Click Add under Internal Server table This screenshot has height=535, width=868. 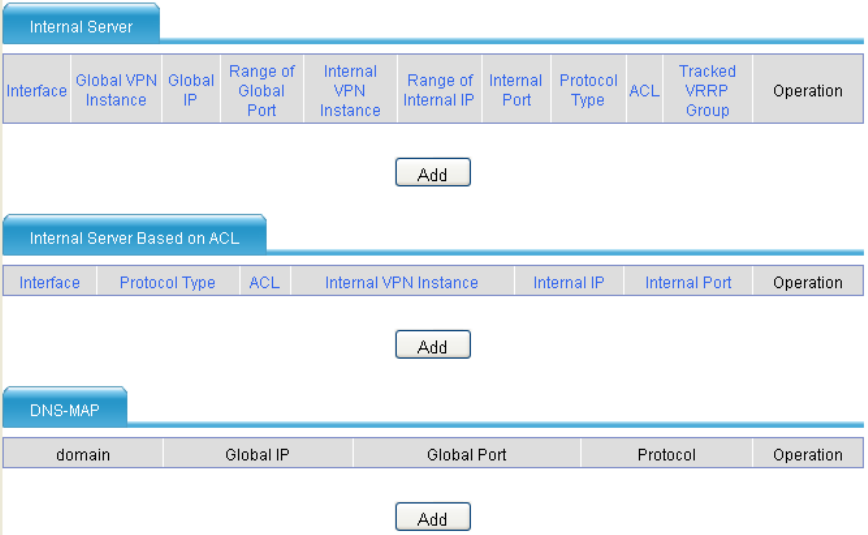tap(433, 173)
